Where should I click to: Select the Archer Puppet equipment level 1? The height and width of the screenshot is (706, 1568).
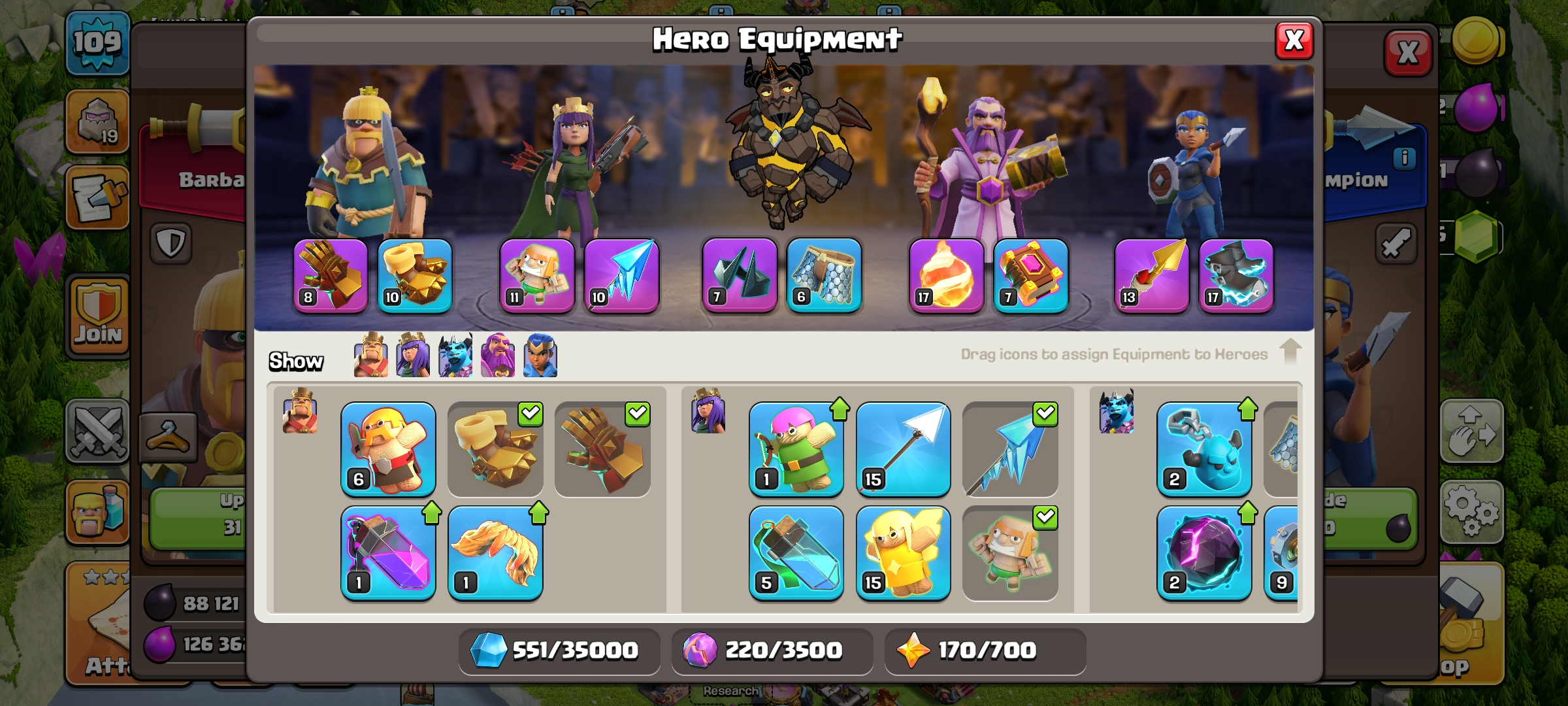pos(796,449)
